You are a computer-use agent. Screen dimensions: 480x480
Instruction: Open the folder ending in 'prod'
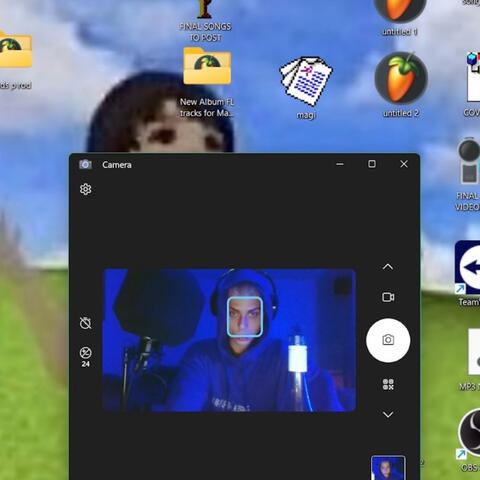tap(15, 60)
